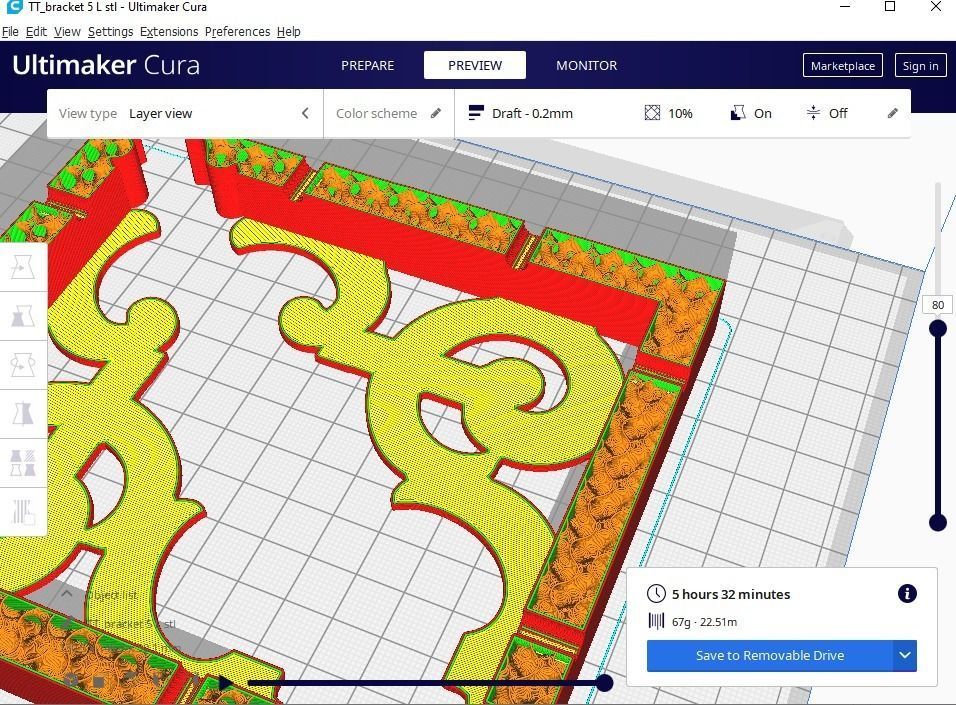This screenshot has height=705, width=956.
Task: Click the path simulation slider handle
Action: 604,683
